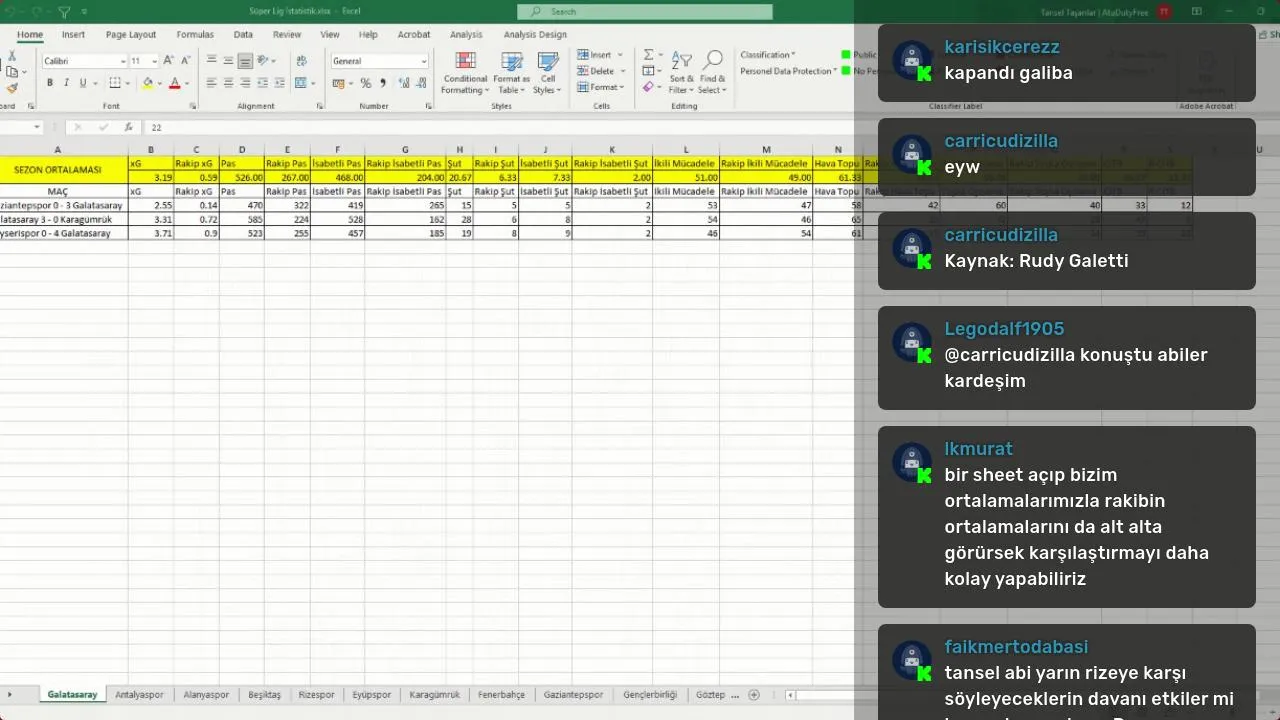Open the Insert ribbon tab
This screenshot has height=720, width=1280.
pyautogui.click(x=73, y=34)
